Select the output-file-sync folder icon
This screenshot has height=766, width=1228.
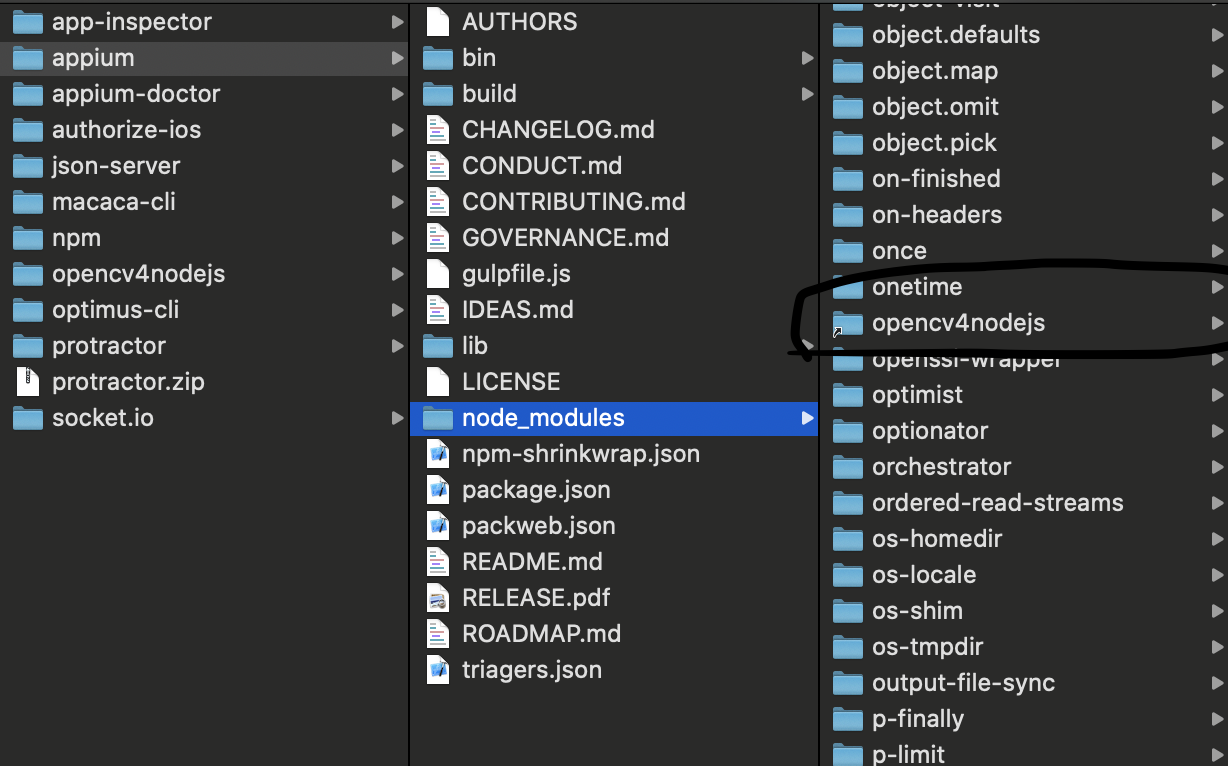(848, 683)
